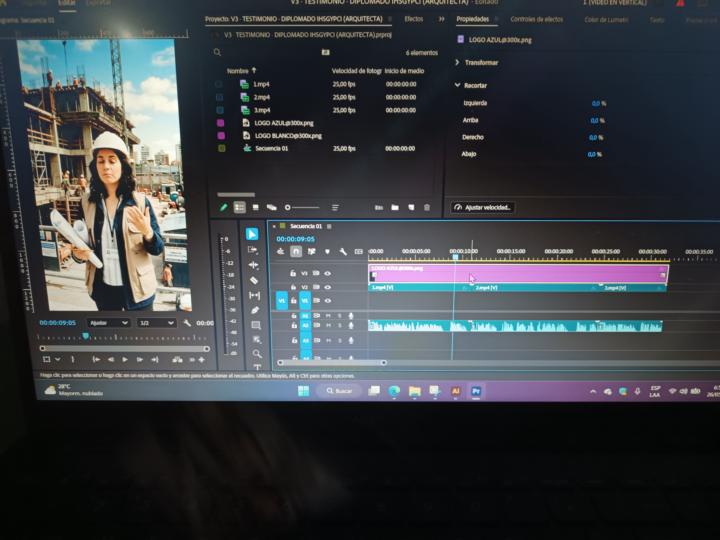Toggle V1 track eye visibility
This screenshot has height=540, width=720.
pos(328,301)
